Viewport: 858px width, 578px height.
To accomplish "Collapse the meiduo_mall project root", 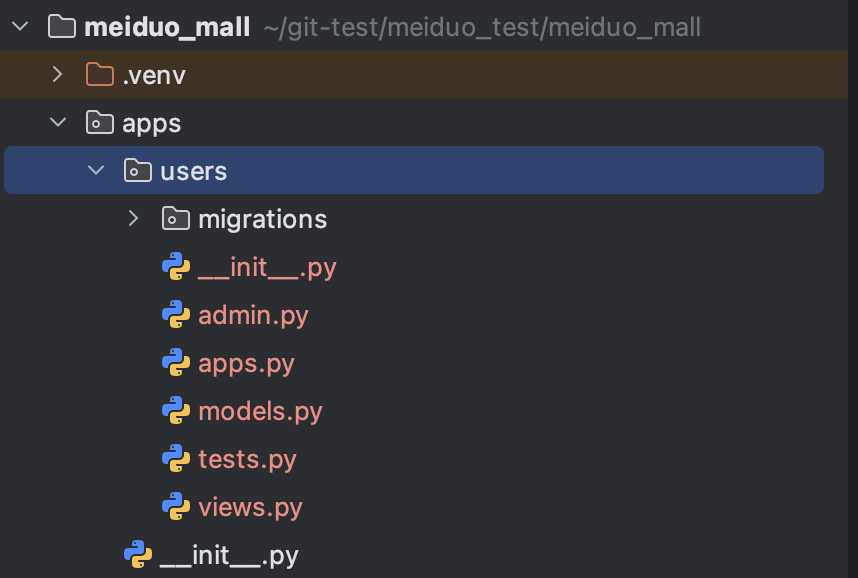I will click(x=20, y=27).
